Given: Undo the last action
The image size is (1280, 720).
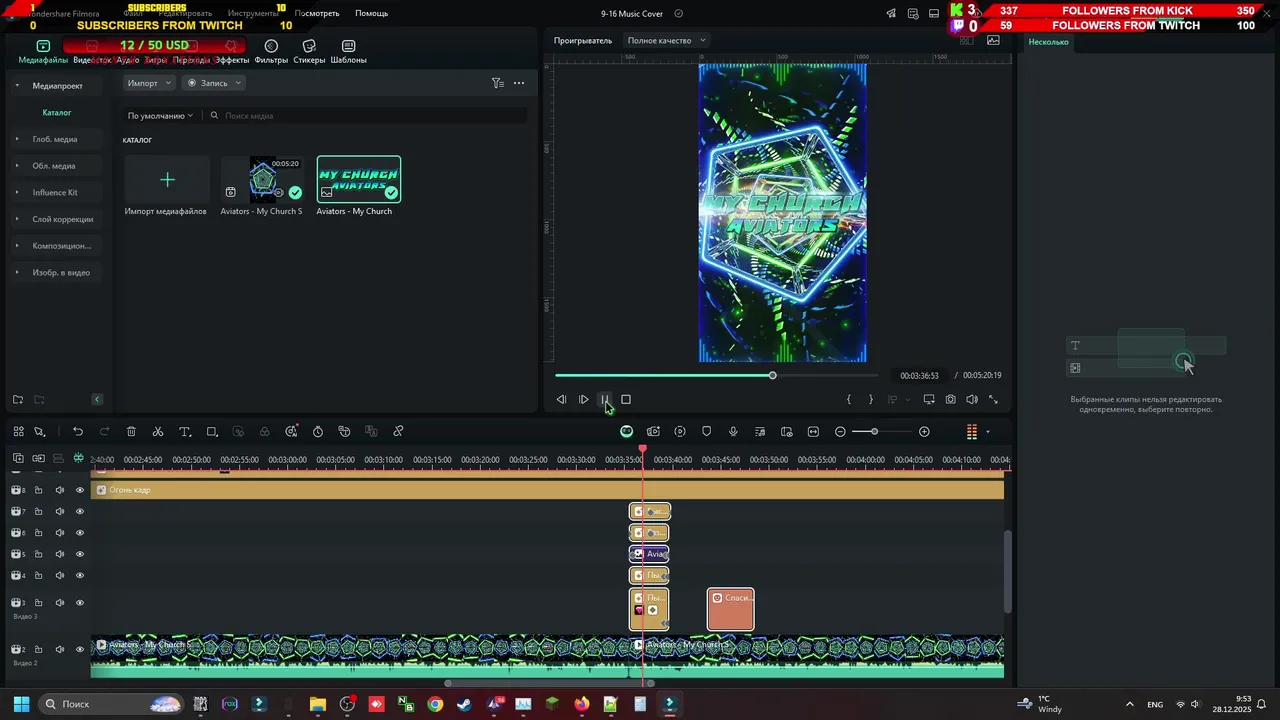Looking at the screenshot, I should [78, 432].
